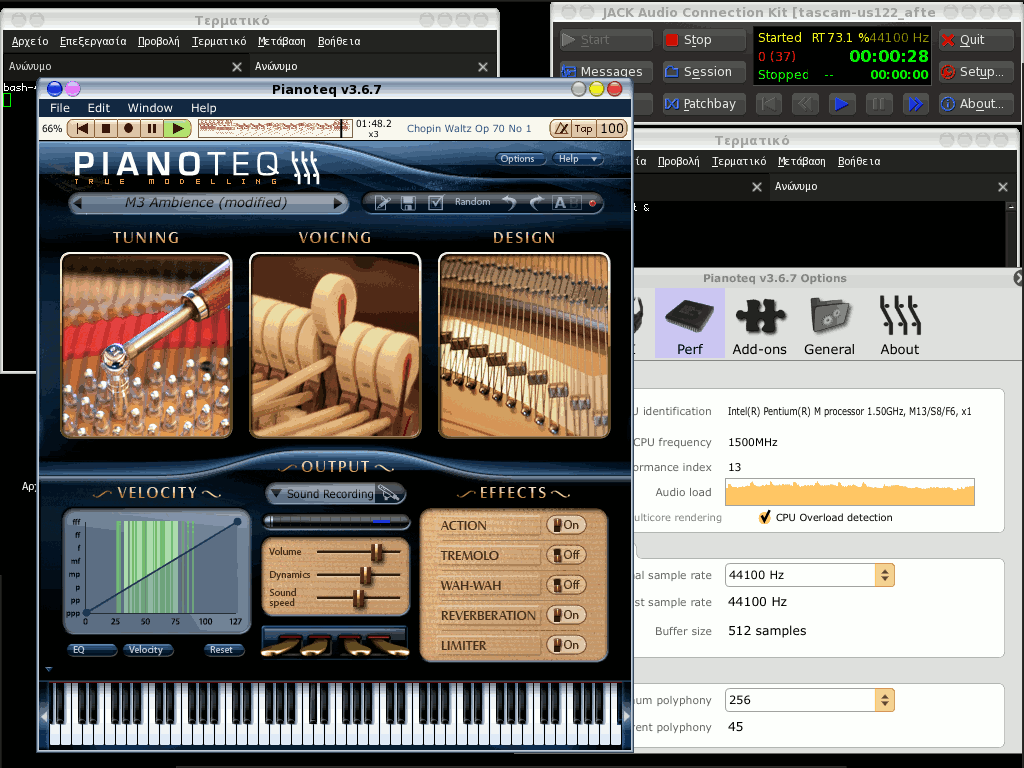Stop playback in Pianoteq transport bar
This screenshot has width=1024, height=768.
[106, 129]
